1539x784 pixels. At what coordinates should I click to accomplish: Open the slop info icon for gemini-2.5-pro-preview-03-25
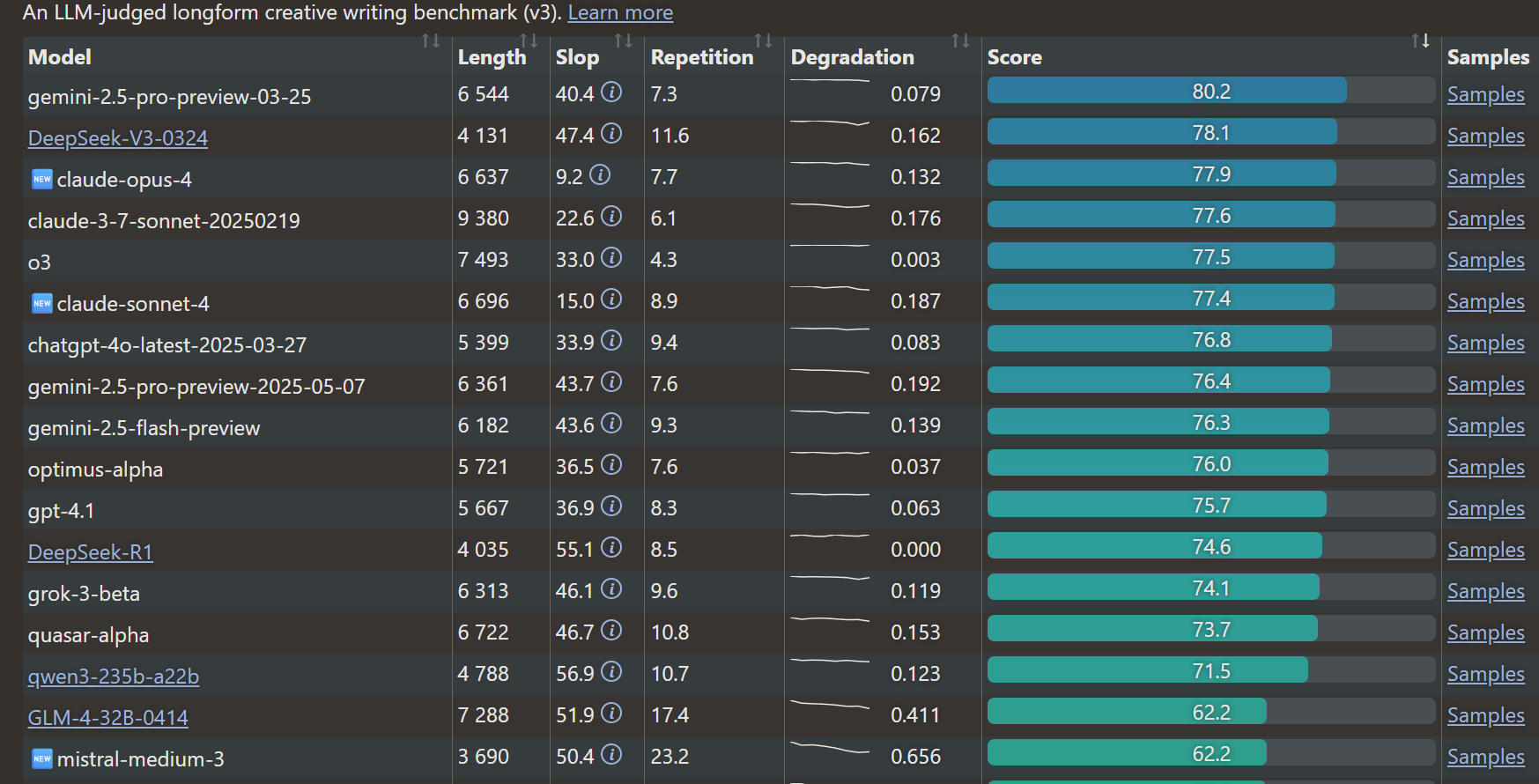[x=611, y=92]
